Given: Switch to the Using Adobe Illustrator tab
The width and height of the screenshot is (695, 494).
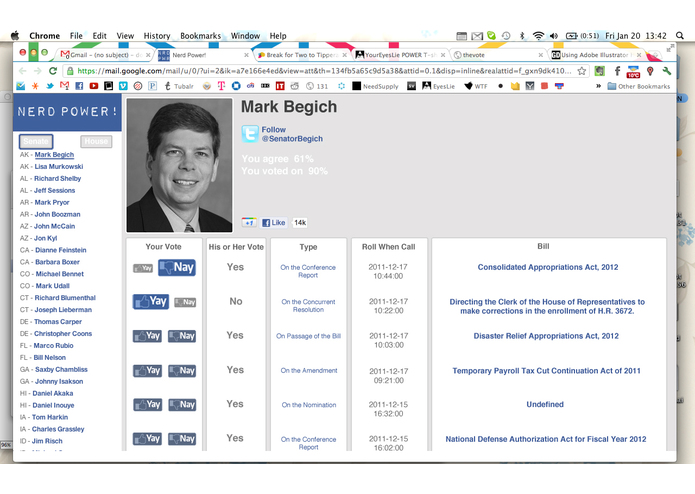Looking at the screenshot, I should 596,55.
